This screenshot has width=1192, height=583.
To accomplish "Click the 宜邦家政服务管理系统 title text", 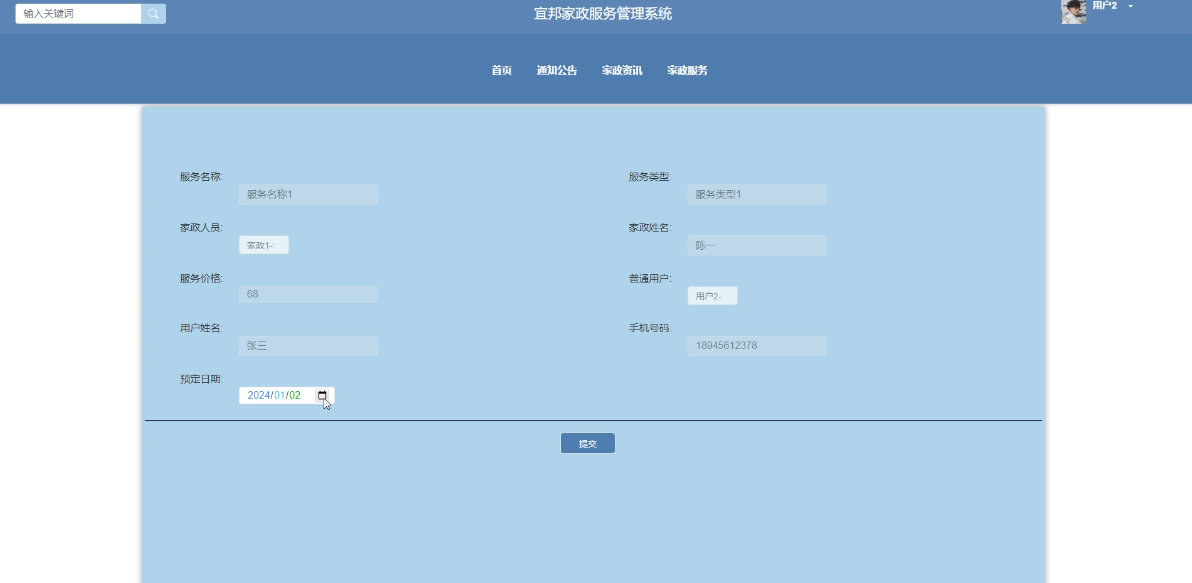I will point(603,14).
